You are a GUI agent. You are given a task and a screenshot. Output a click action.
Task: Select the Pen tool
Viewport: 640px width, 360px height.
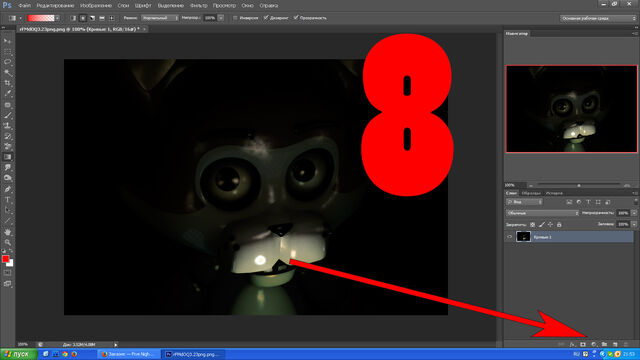(7, 189)
